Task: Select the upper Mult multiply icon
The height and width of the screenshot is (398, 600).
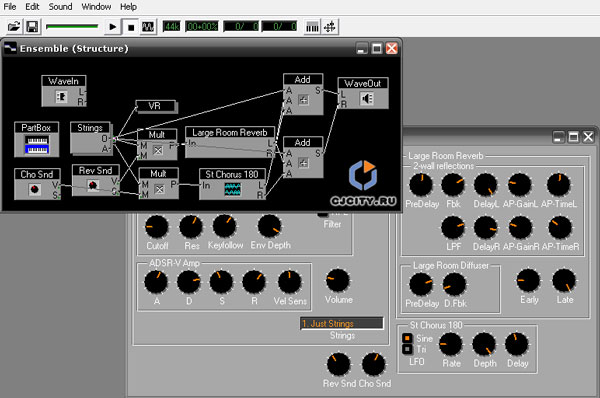Action: (x=158, y=150)
